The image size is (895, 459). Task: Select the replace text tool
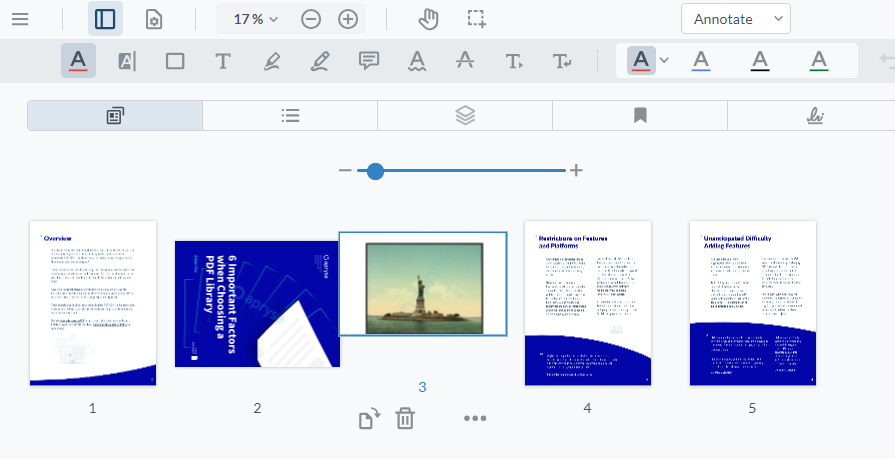[x=562, y=61]
